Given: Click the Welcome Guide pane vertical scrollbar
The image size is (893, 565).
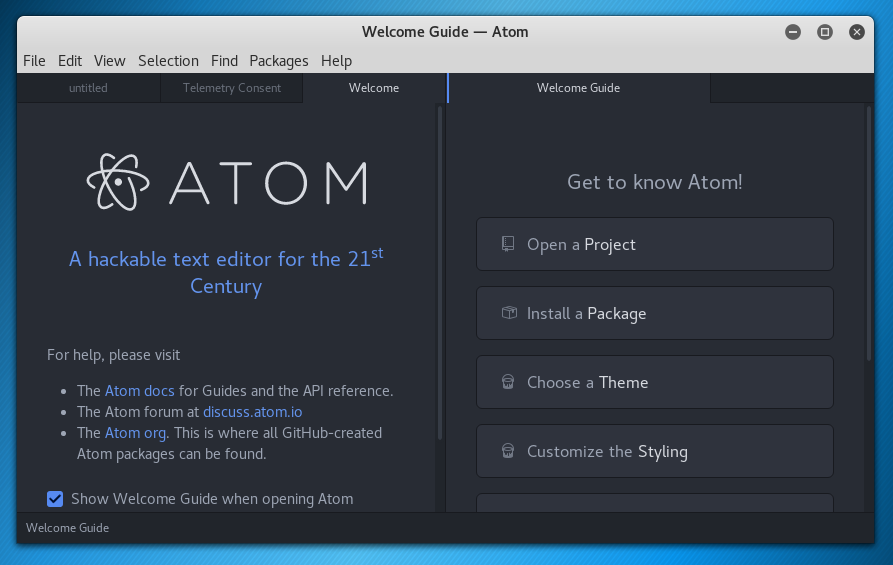Looking at the screenshot, I should point(869,234).
